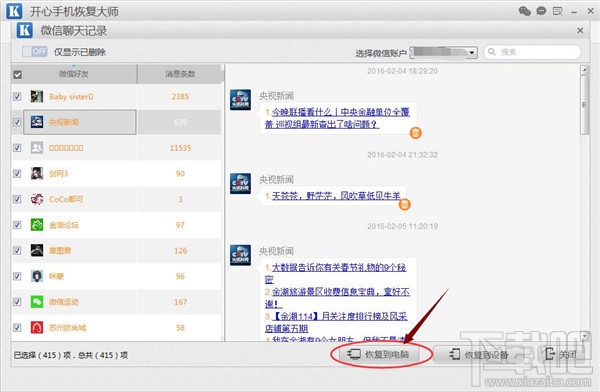This screenshot has height=392, width=600.
Task: Select 微信运动 green WeChat avatar
Action: tap(37, 302)
